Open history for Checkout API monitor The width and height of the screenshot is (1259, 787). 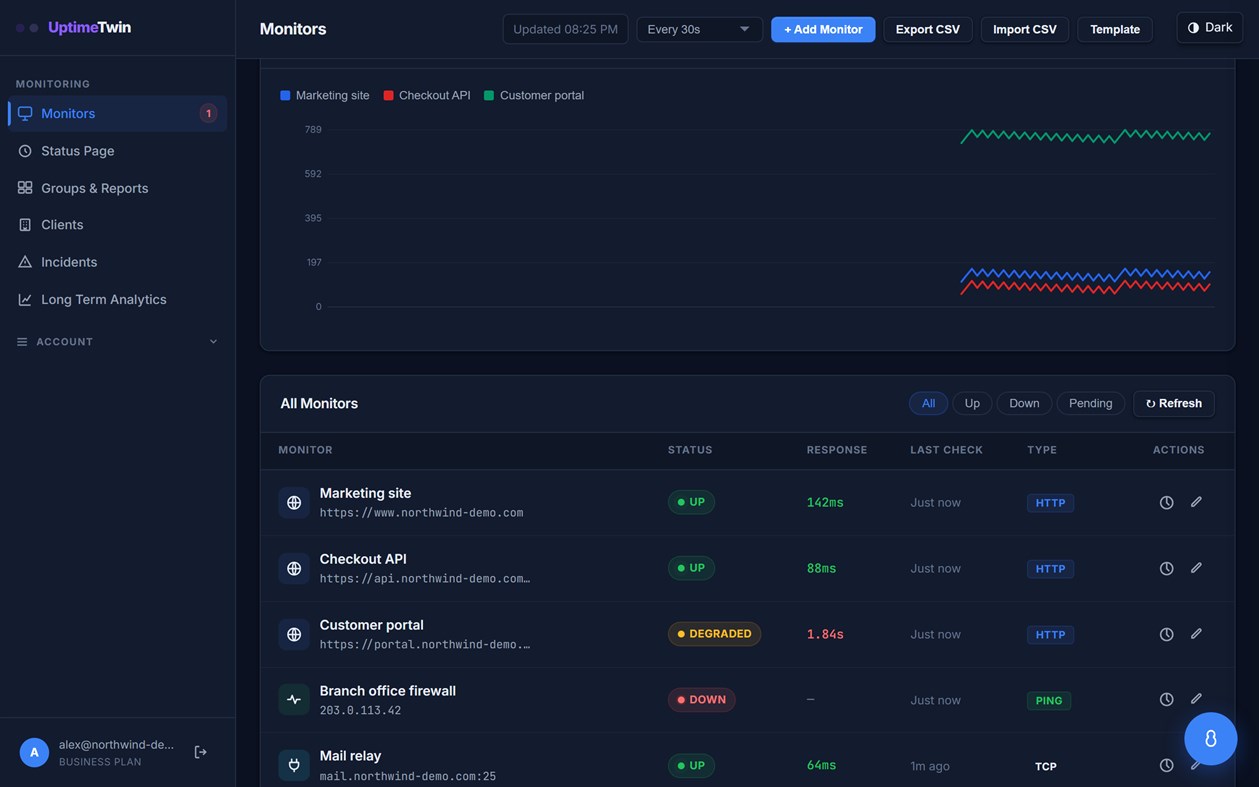tap(1166, 568)
